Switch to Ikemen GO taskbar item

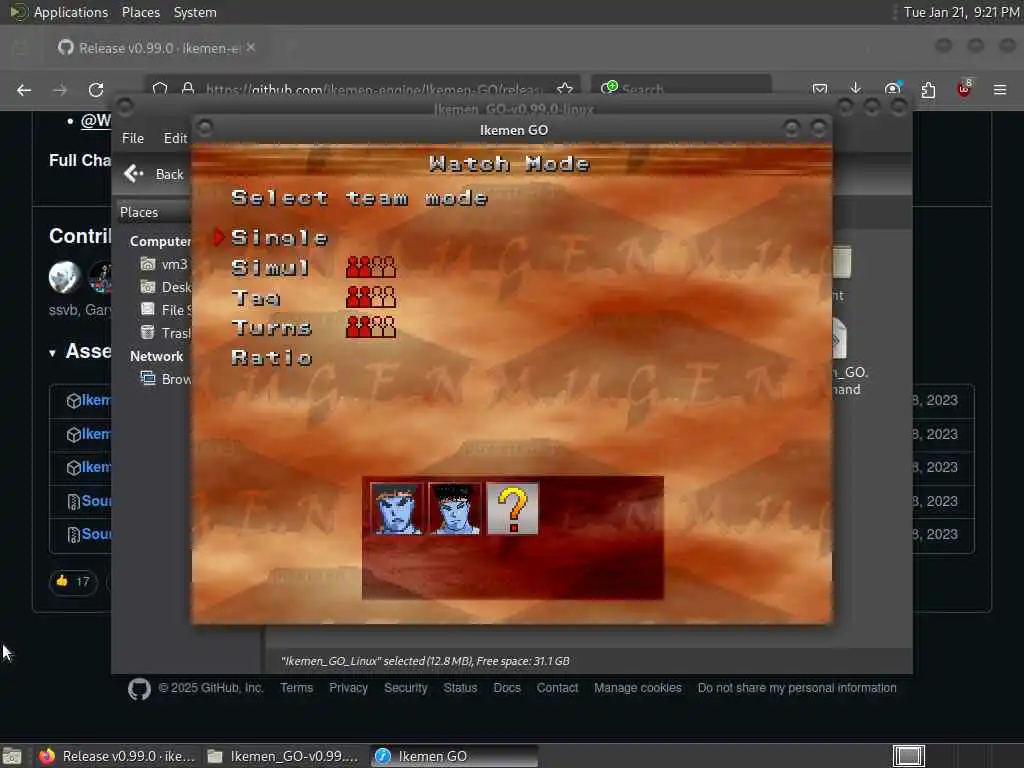click(x=454, y=756)
